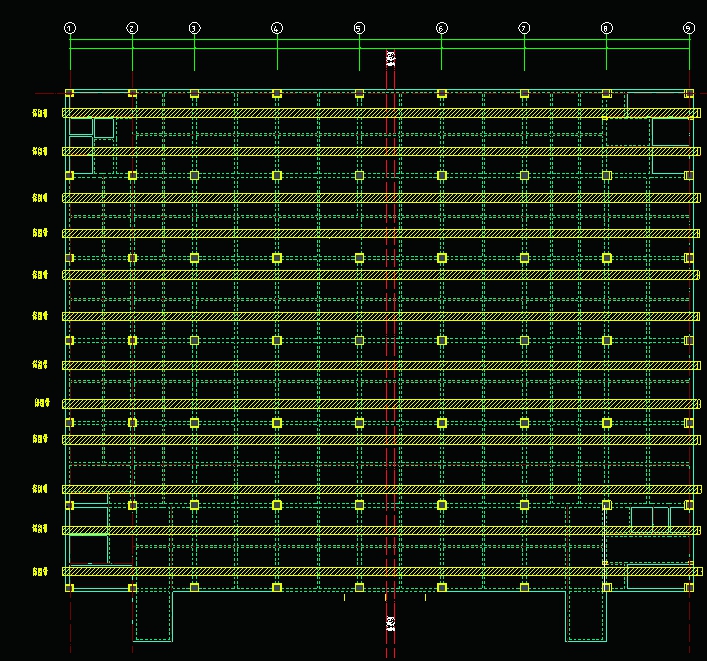Select the bottommost yellow strip label on left

[40, 572]
